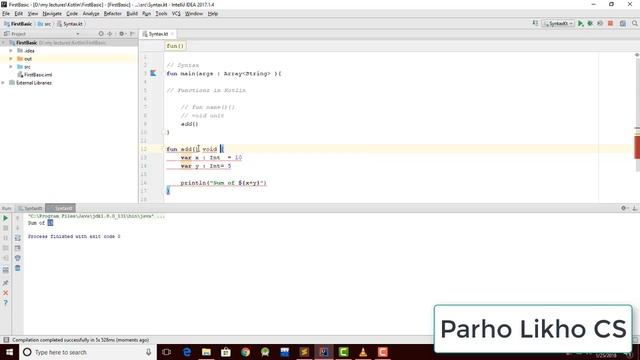
Task: Open the Tools menu
Action: click(x=161, y=13)
